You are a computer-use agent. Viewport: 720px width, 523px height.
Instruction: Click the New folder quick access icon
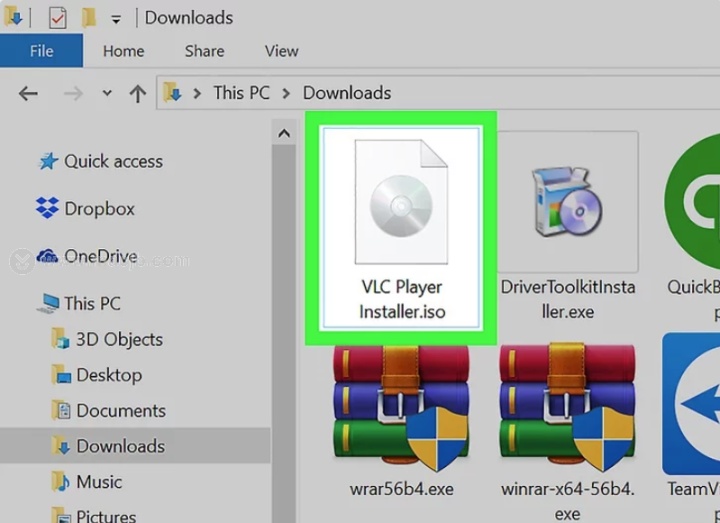[89, 18]
